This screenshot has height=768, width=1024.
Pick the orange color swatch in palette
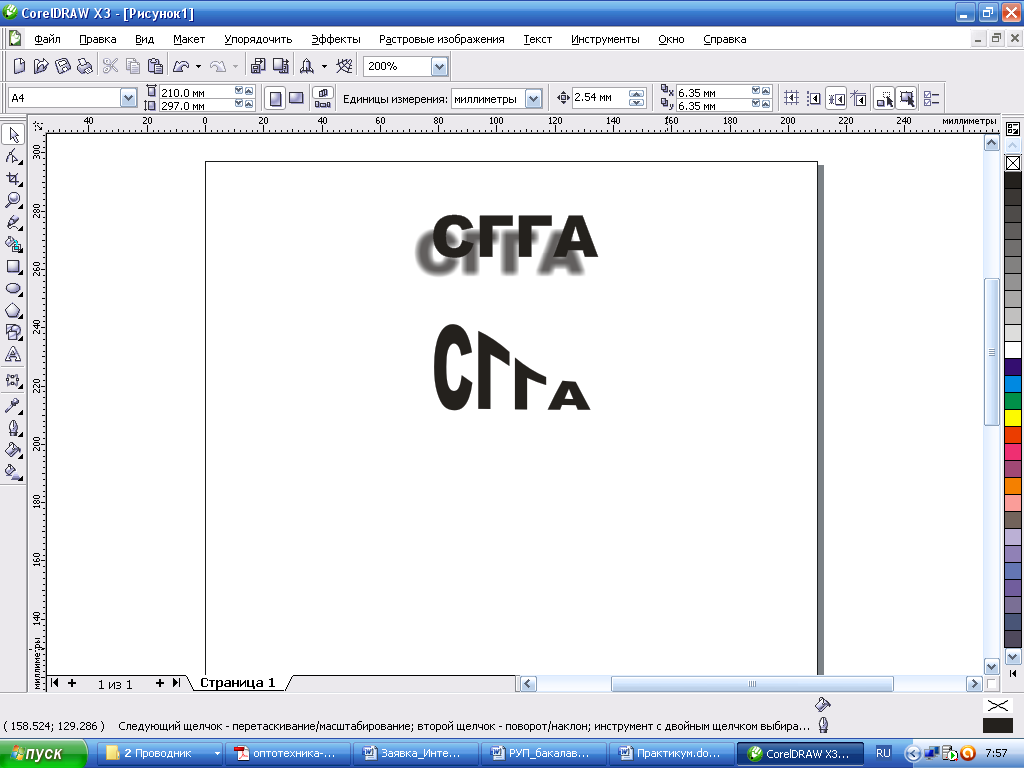[x=1013, y=485]
